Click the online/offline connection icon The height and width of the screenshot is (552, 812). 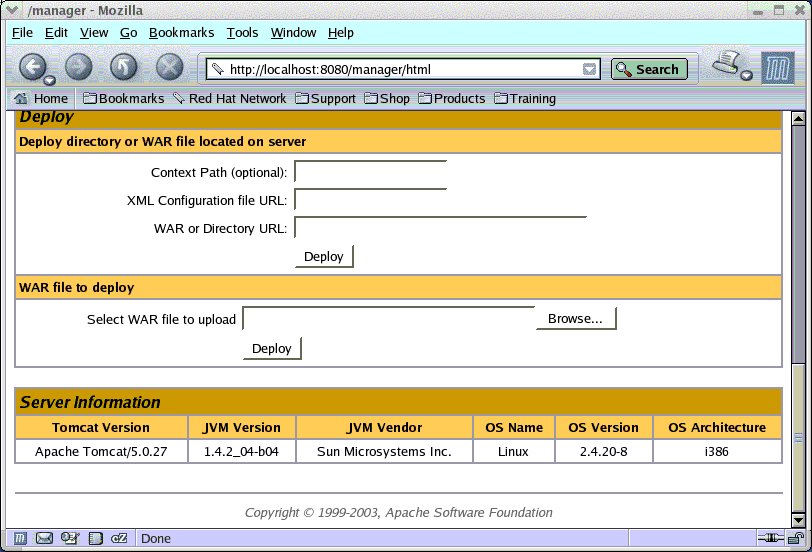coord(770,539)
